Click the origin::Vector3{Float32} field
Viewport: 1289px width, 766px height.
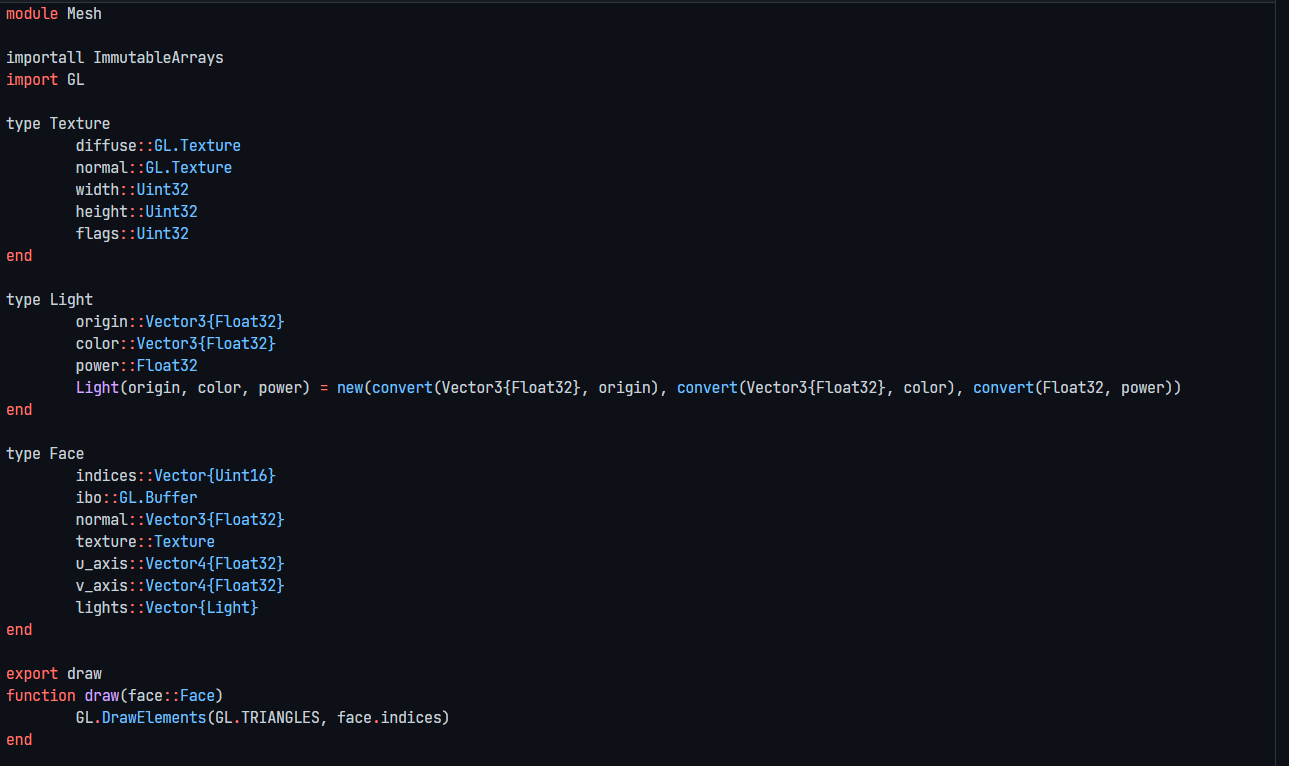point(180,321)
